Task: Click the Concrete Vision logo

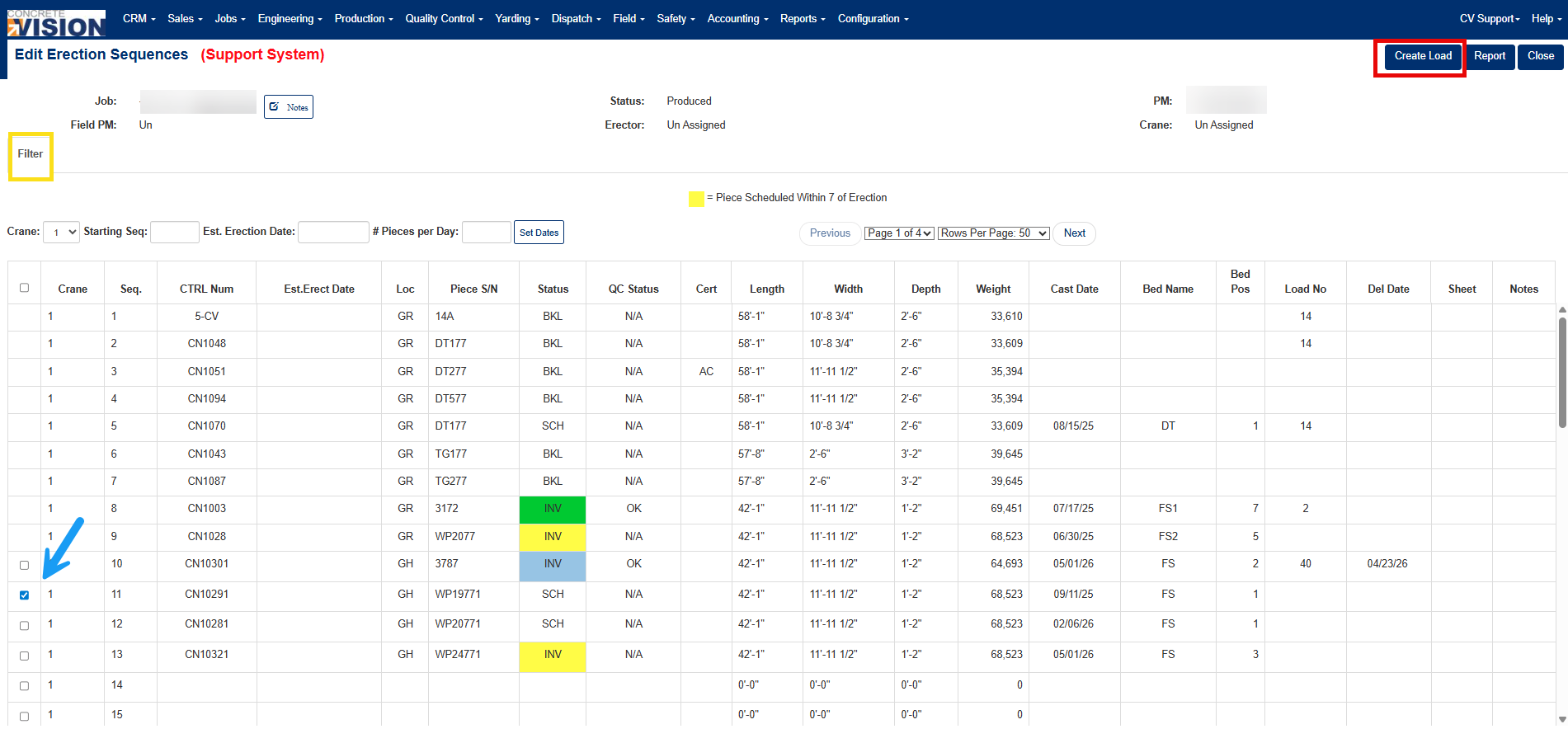Action: 56,23
